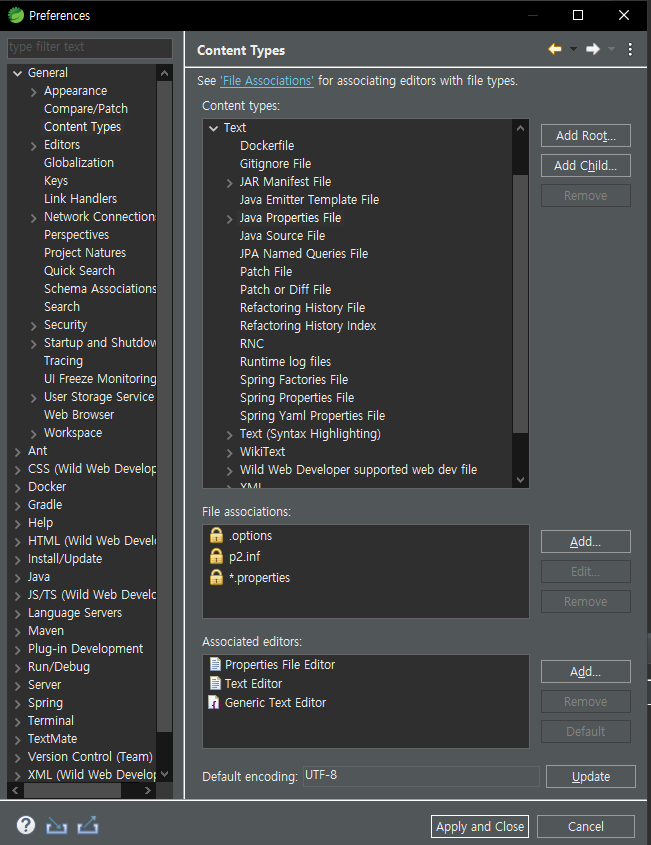Select Spring Yaml Properties File
Screen dimensions: 651x845
(313, 415)
